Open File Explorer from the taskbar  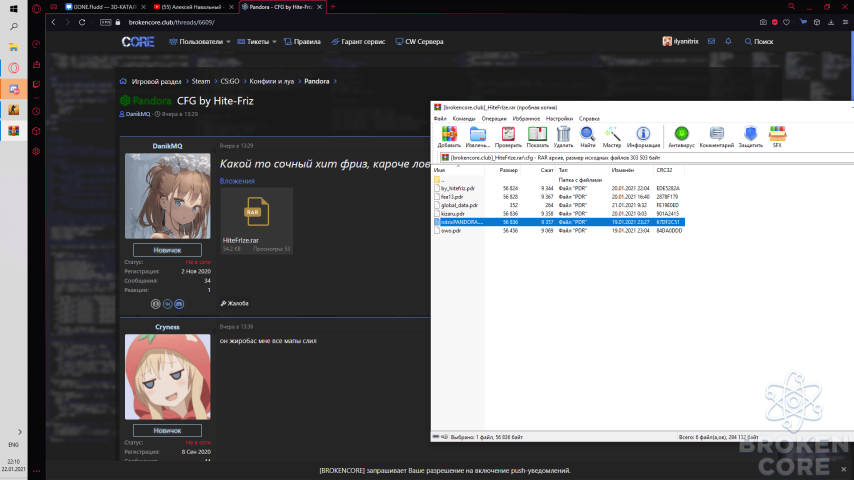tap(14, 47)
